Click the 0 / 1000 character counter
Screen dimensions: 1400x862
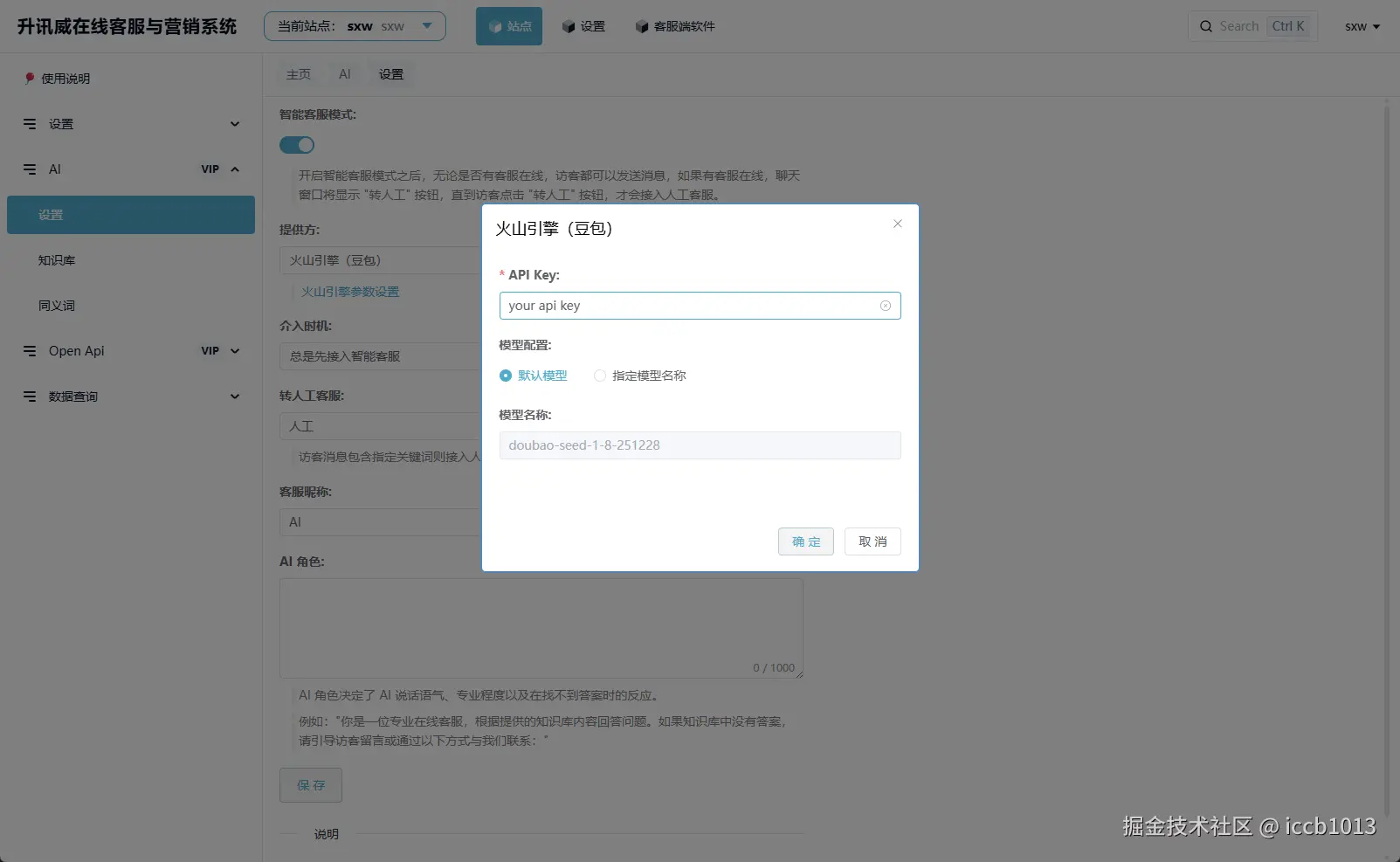pyautogui.click(x=774, y=668)
